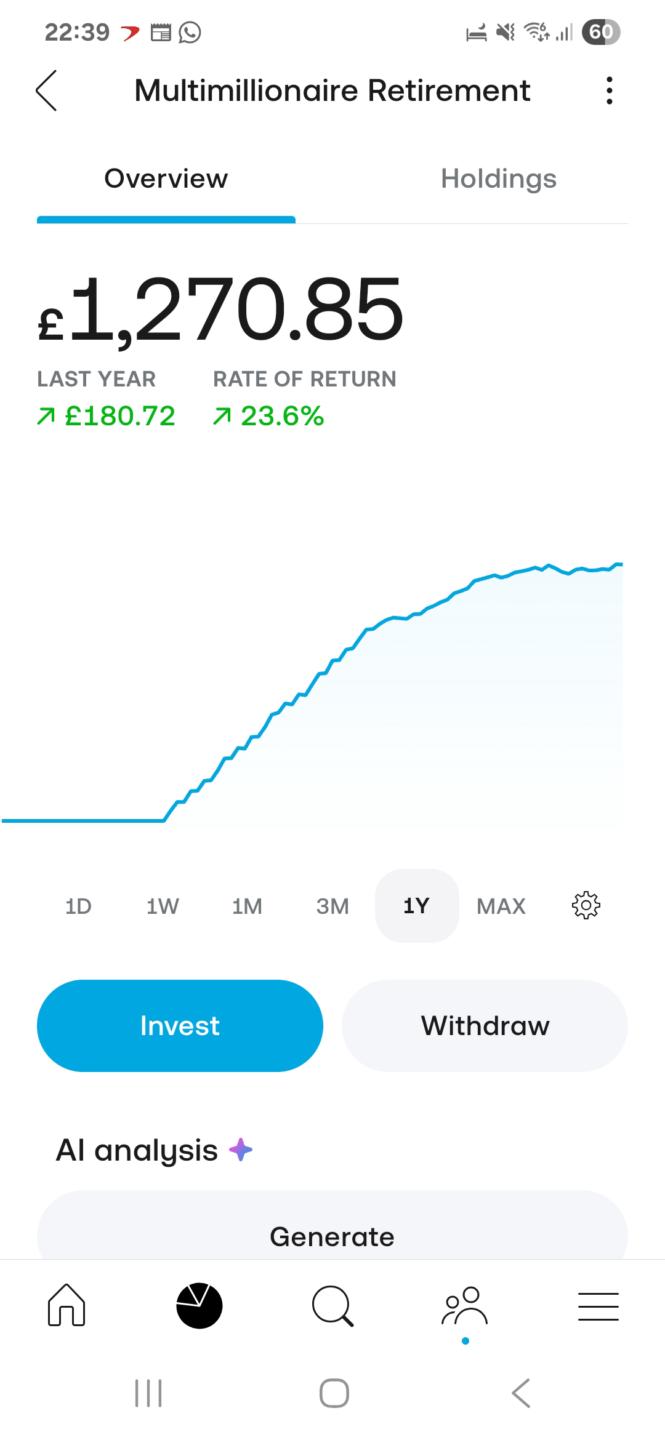Open search magnifying glass icon

[332, 1306]
